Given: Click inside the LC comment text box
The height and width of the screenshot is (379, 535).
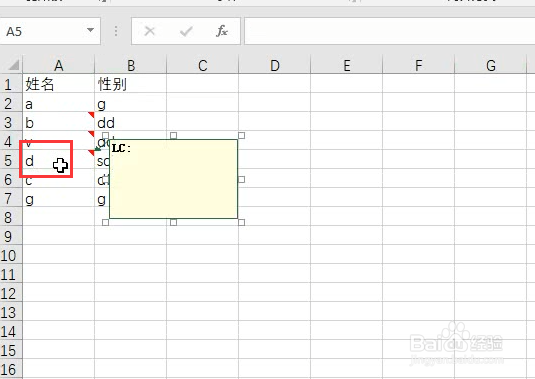Looking at the screenshot, I should 173,179.
